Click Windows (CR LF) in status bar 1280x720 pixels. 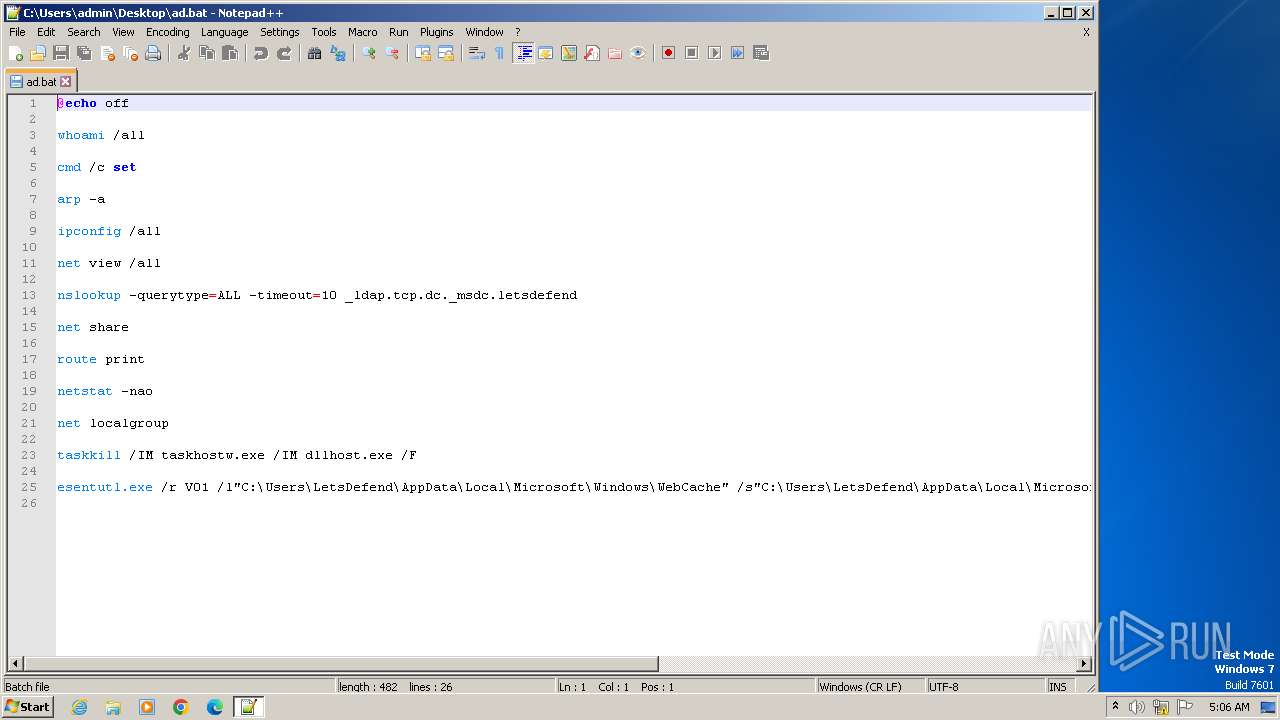point(860,687)
